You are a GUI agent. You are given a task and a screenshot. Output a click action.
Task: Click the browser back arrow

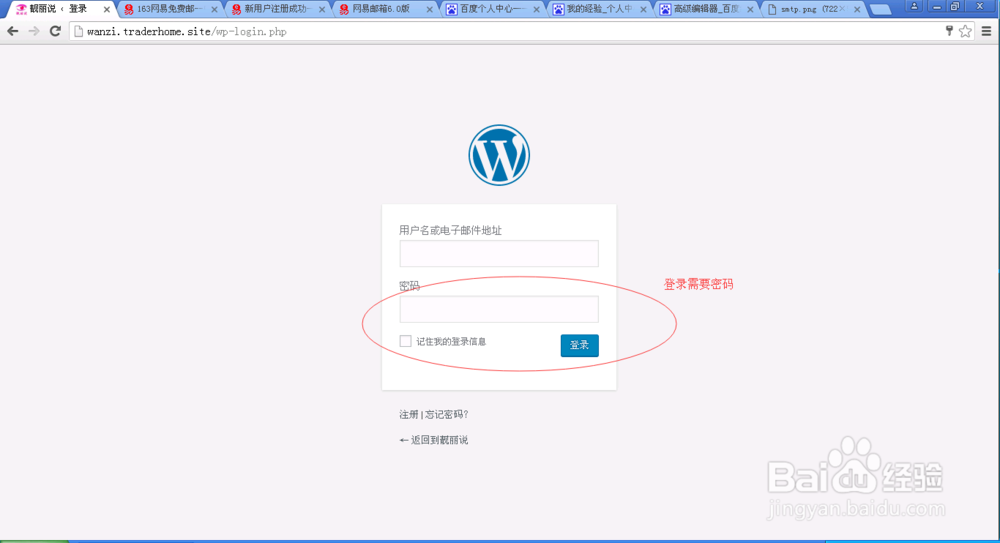[13, 31]
